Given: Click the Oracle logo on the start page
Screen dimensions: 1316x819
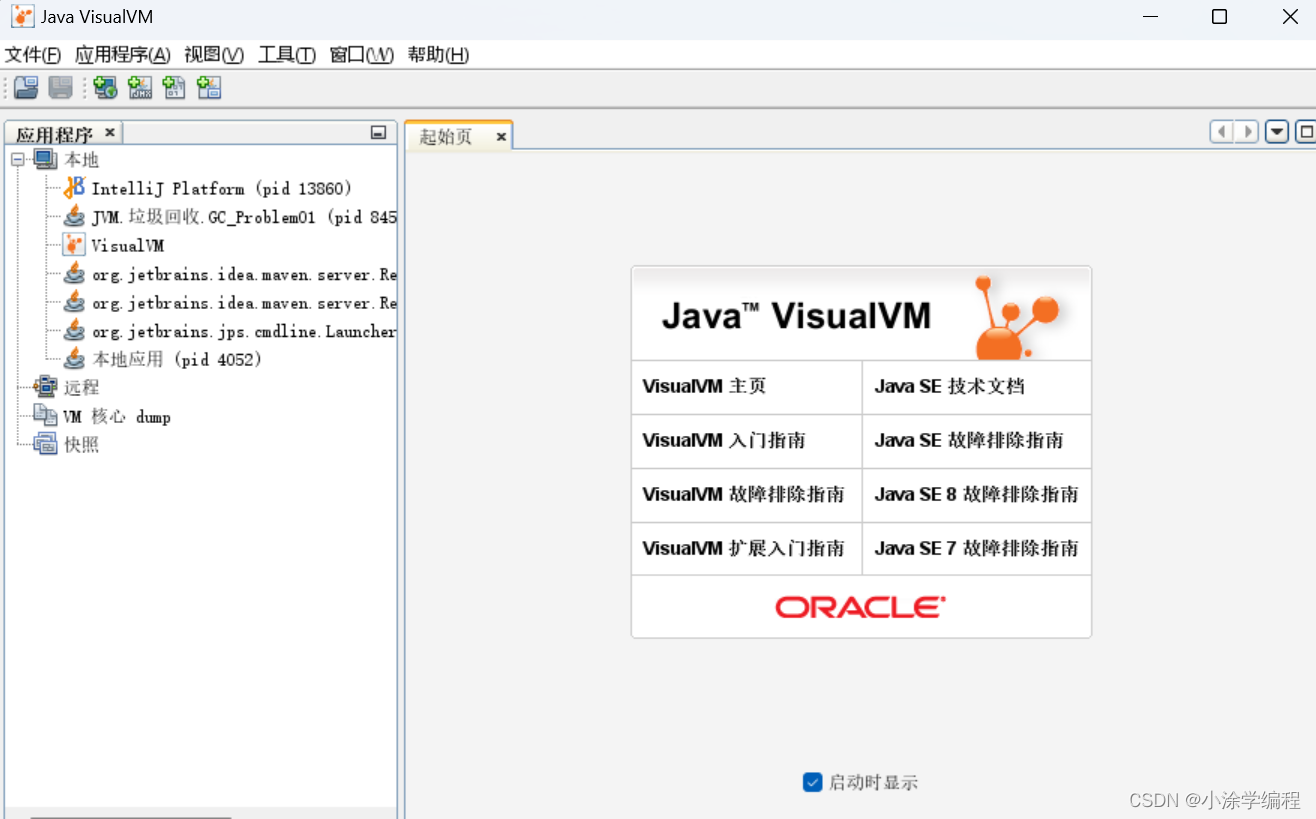Looking at the screenshot, I should point(860,605).
